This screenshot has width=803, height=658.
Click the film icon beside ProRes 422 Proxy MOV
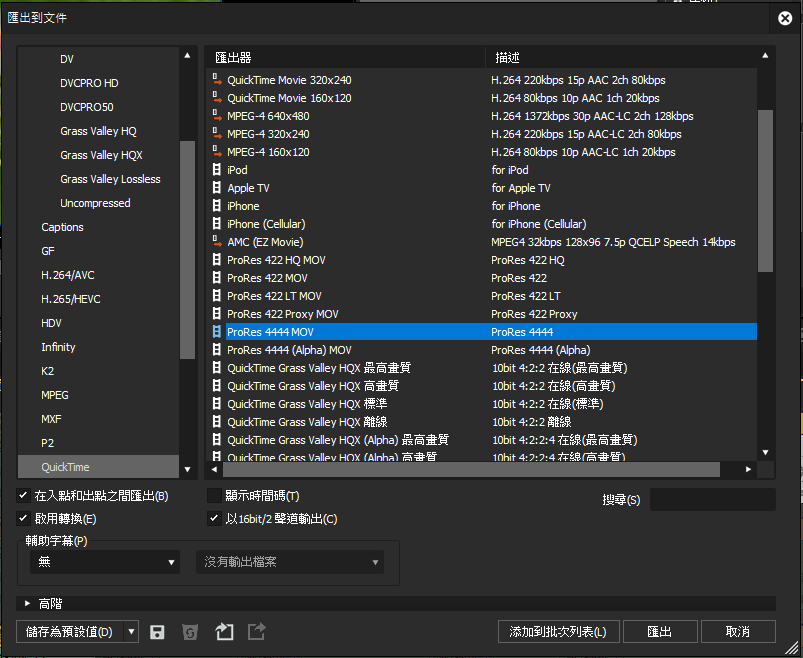(217, 314)
